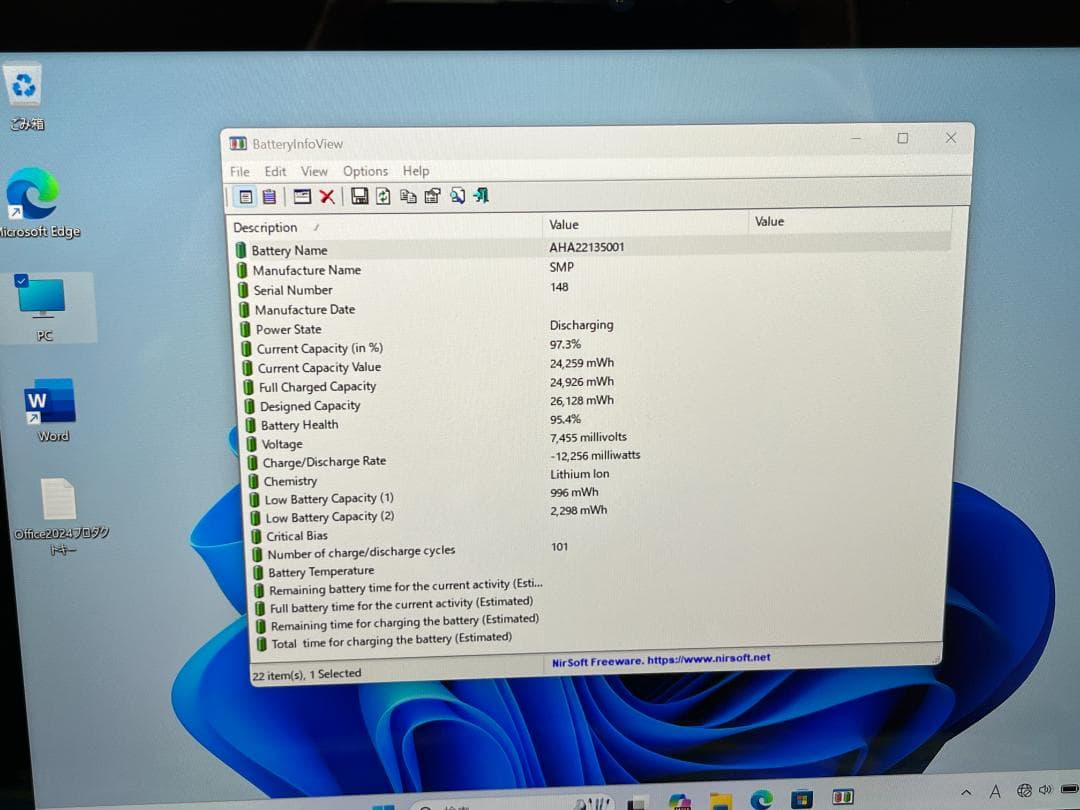This screenshot has height=810, width=1080.
Task: Select the Office2024 text file on desktop
Action: coord(61,517)
